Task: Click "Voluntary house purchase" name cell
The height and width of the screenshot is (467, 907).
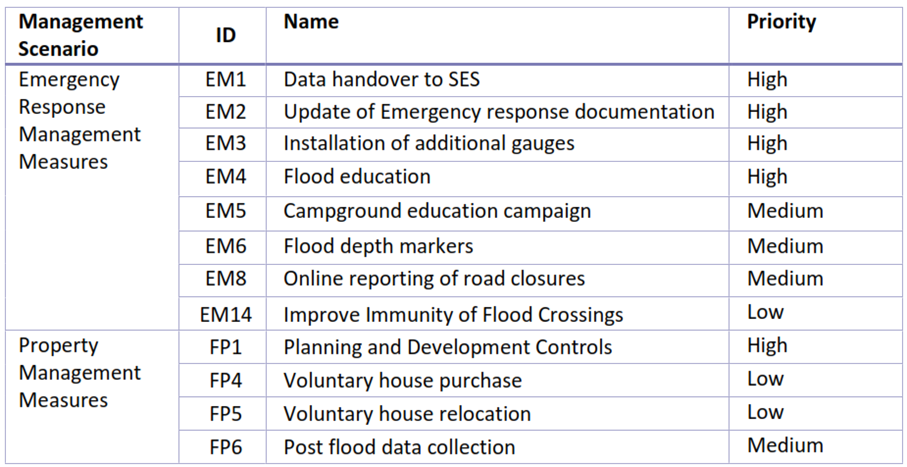Action: 403,380
